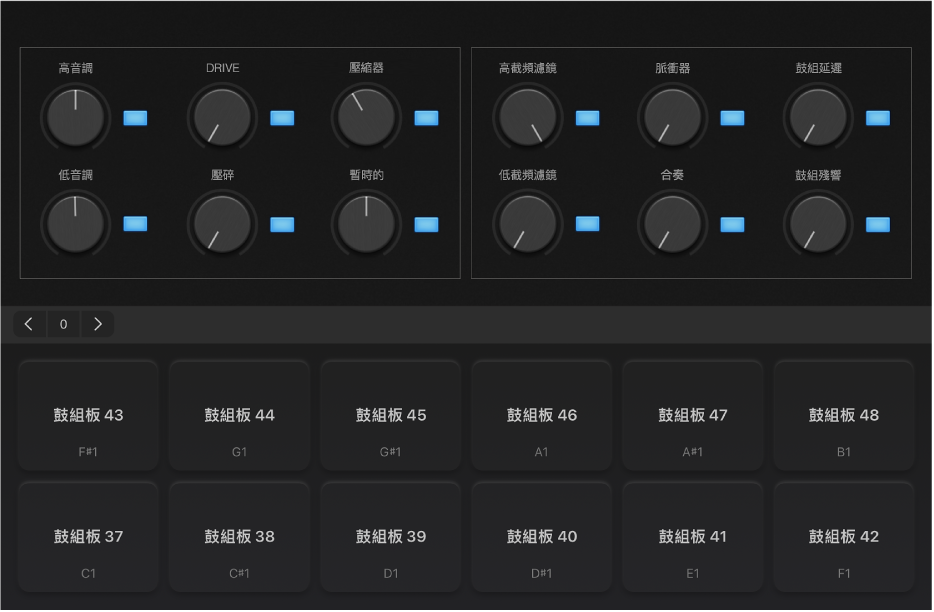Click the 壓縮器 knob

coord(366,117)
